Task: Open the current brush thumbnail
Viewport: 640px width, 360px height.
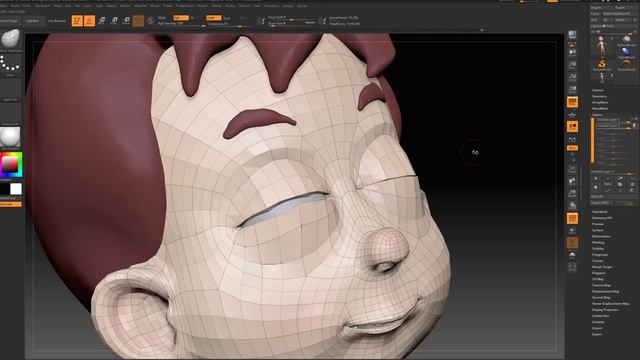Action: coord(11,40)
